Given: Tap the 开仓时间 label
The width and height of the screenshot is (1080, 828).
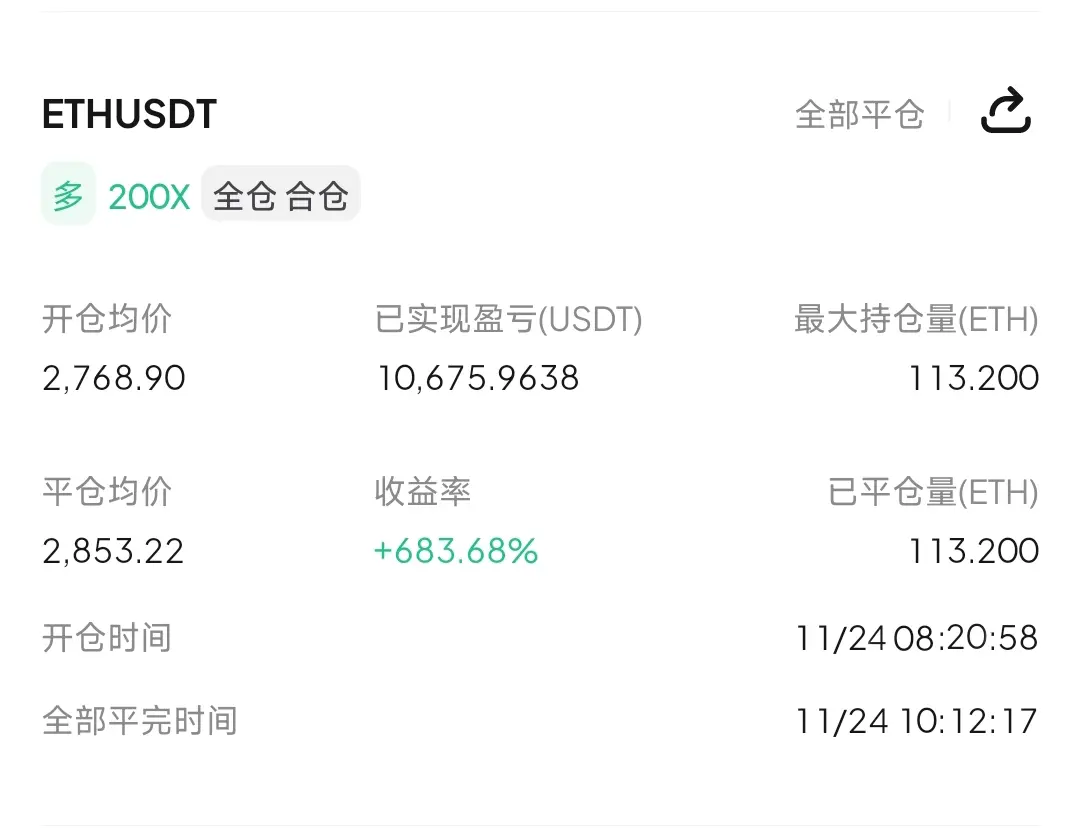Looking at the screenshot, I should (107, 637).
